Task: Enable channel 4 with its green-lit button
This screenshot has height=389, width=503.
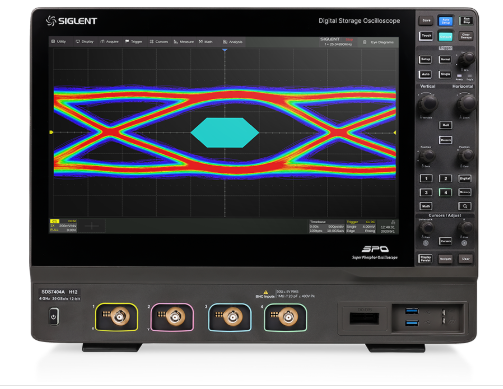Action: click(x=445, y=192)
